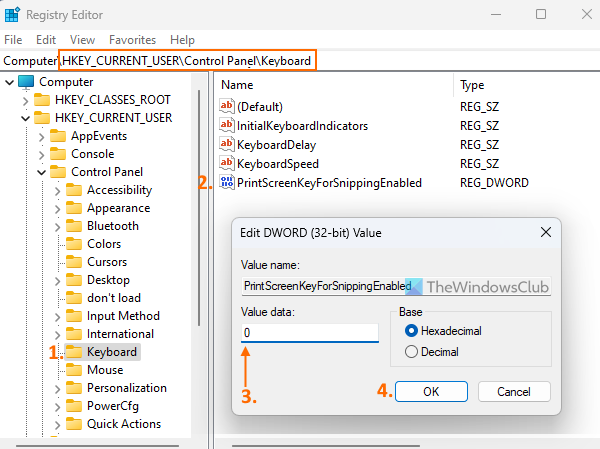Select the Hexadecimal base option
This screenshot has height=449, width=600.
(443, 331)
